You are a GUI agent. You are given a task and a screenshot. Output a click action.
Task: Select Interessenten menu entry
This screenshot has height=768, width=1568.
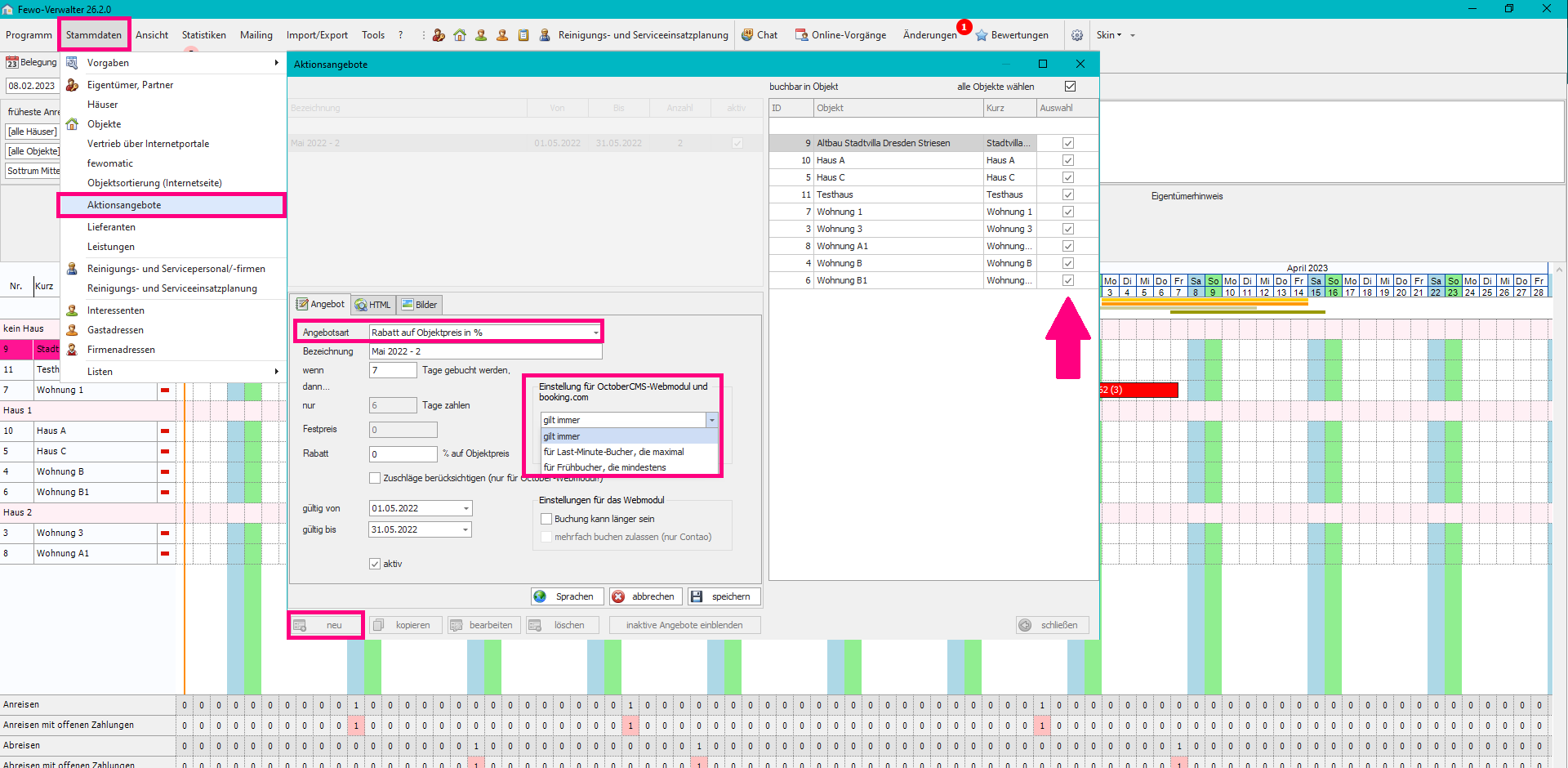tap(173, 310)
